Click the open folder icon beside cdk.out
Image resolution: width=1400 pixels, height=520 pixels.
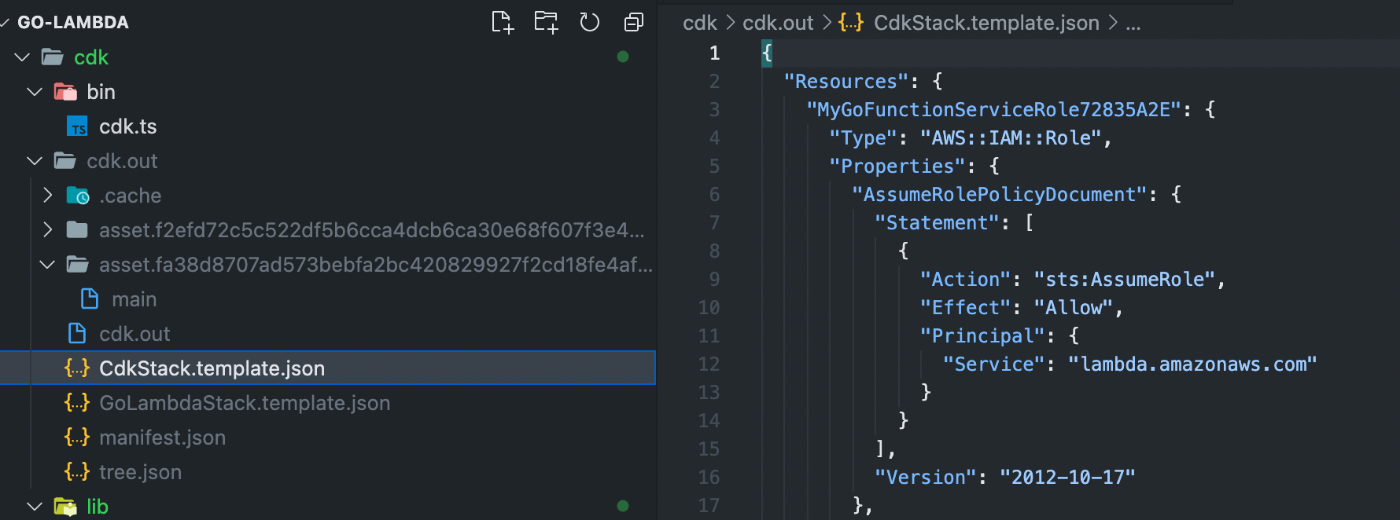coord(65,161)
